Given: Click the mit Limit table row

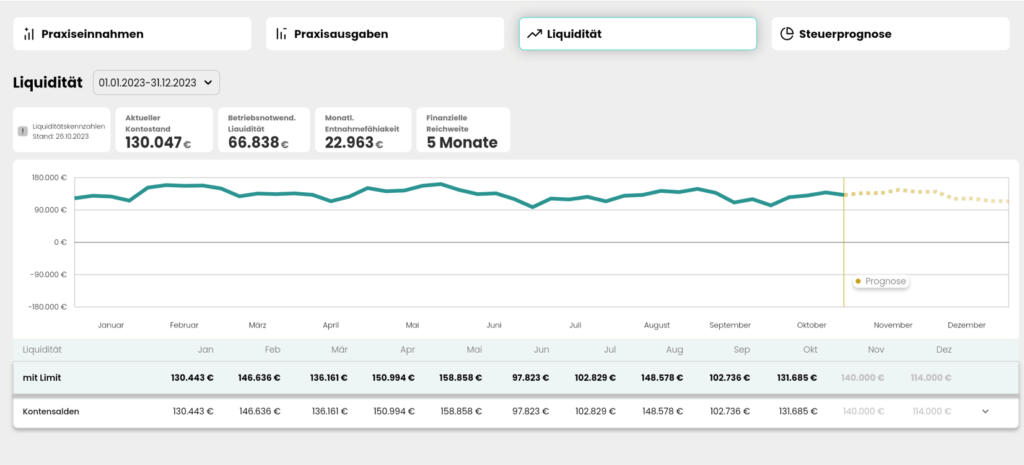Looking at the screenshot, I should coord(515,377).
